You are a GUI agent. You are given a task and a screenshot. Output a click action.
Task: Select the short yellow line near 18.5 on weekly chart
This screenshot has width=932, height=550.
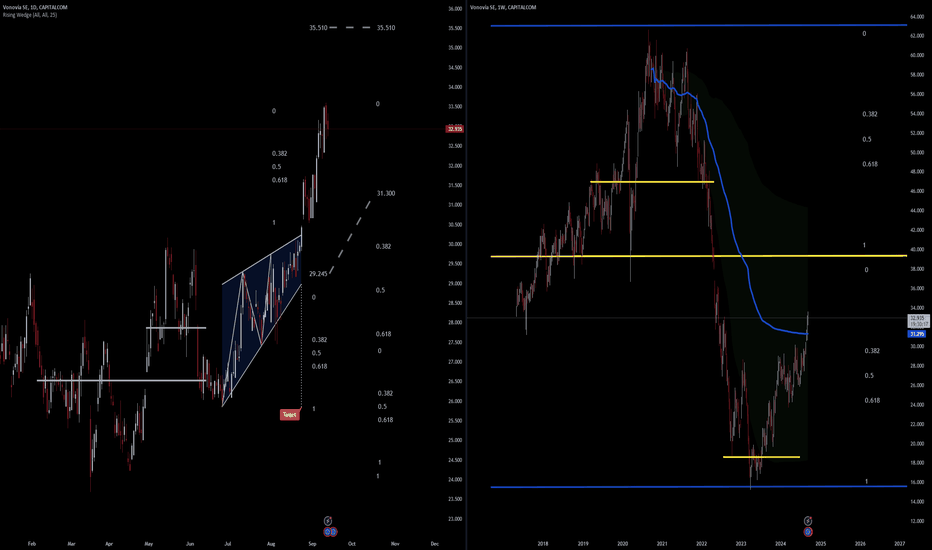coord(761,457)
